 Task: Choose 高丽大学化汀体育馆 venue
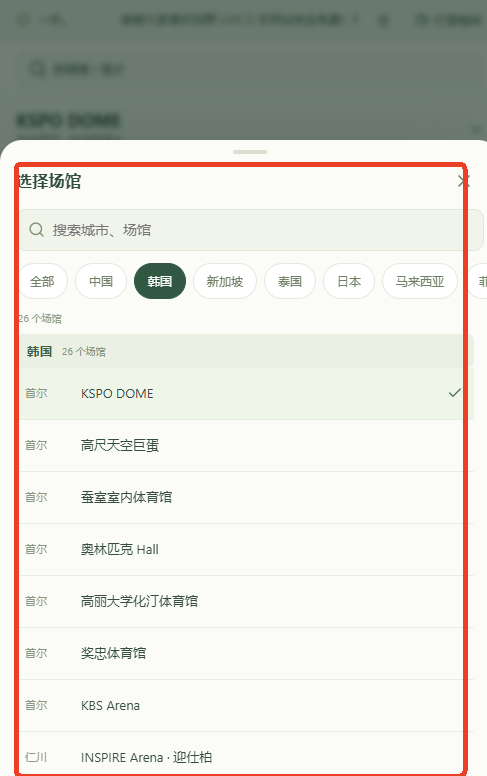246,602
